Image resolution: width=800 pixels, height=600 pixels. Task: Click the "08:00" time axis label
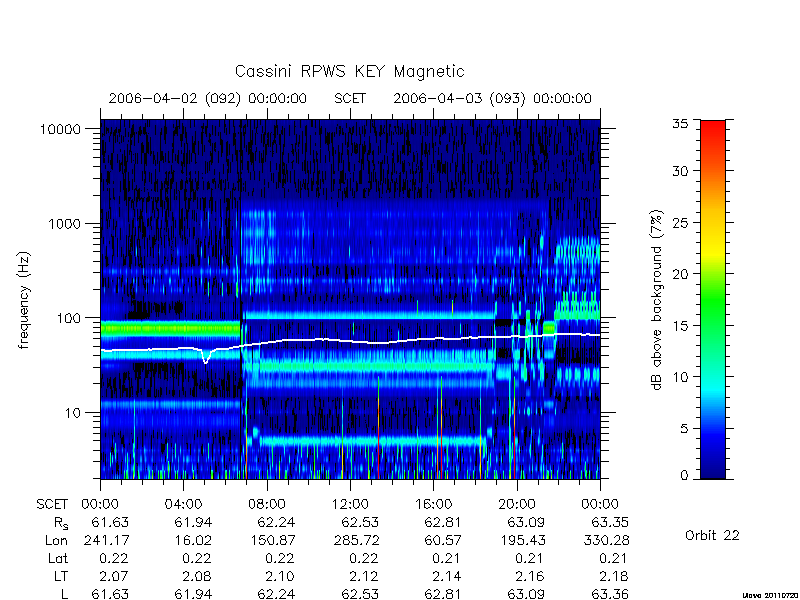[x=266, y=504]
